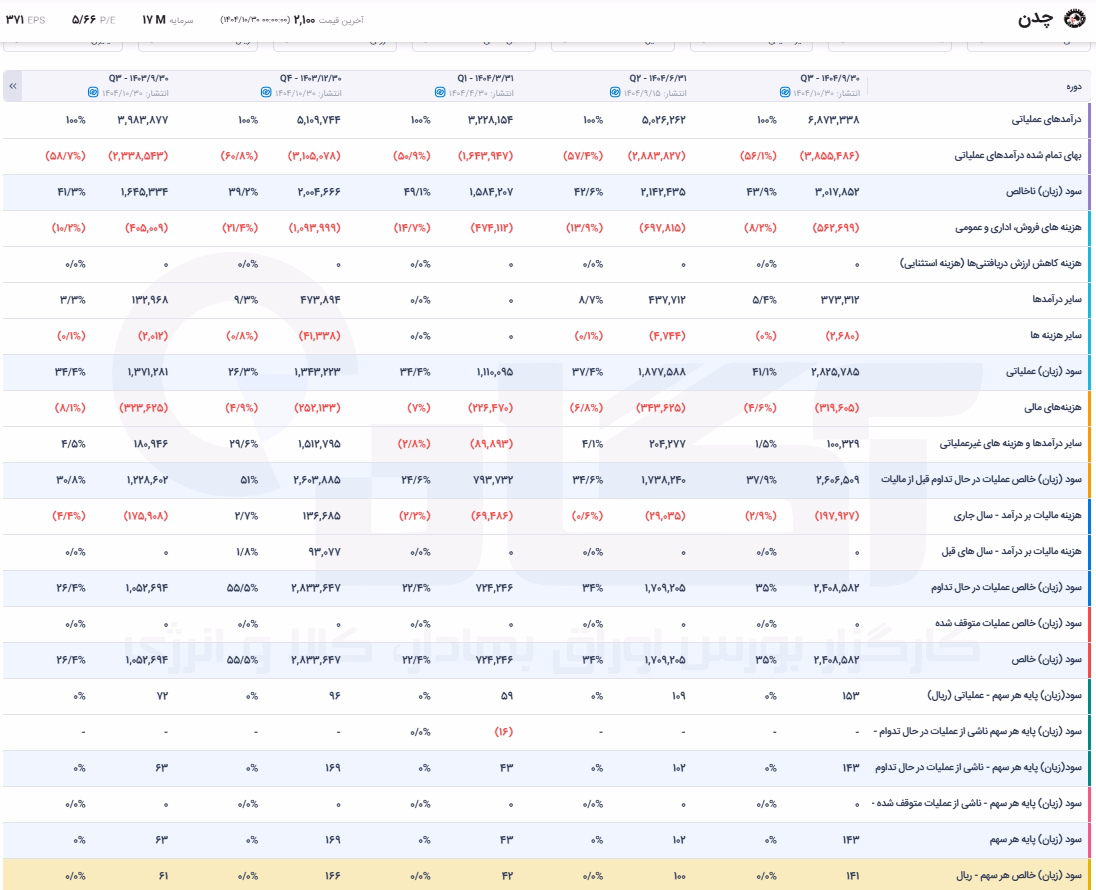Click the سرمایه capital value

(x=154, y=20)
